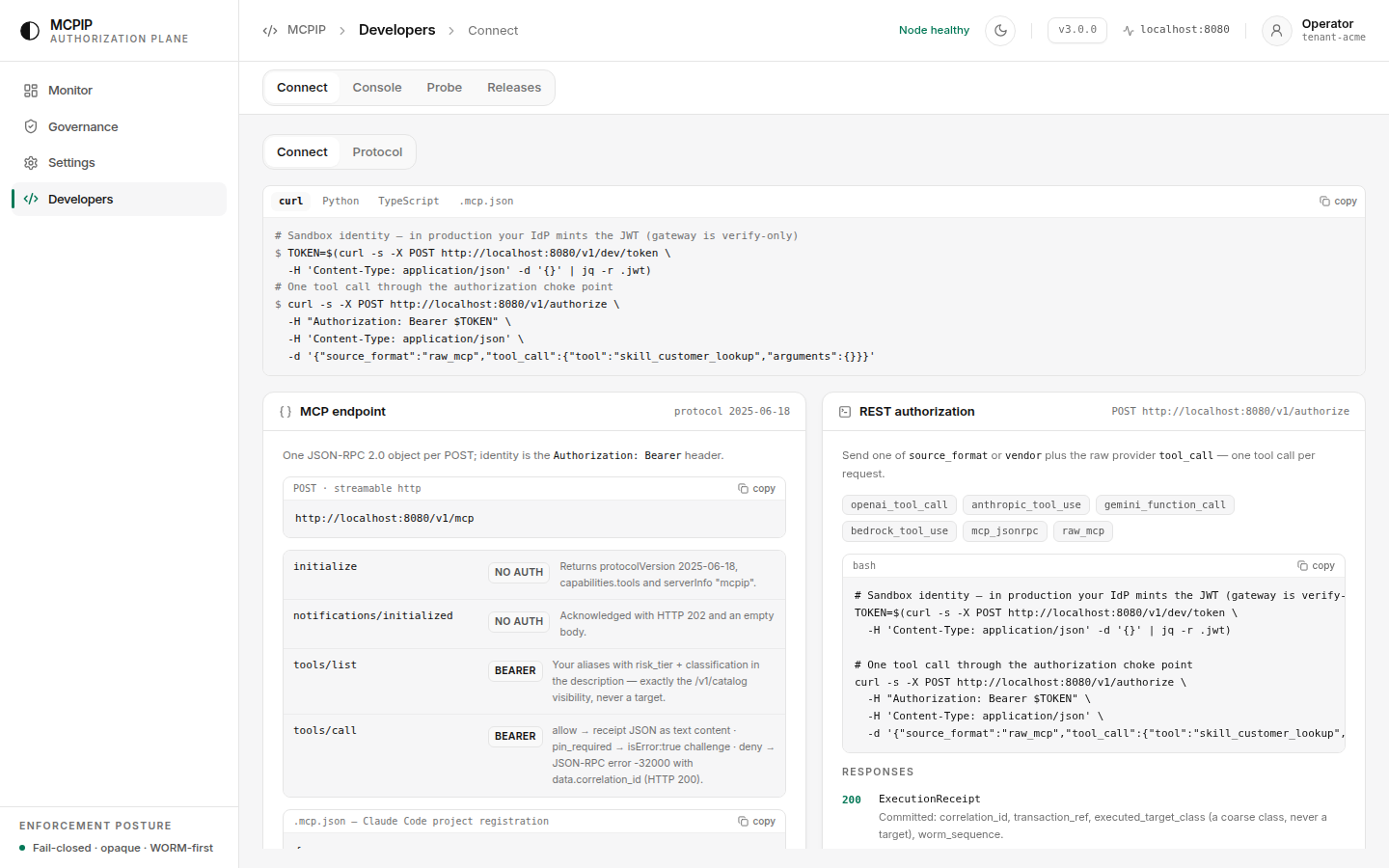Viewport: 1389px width, 868px height.
Task: Click the terminal icon beside REST authorization
Action: pos(845,412)
